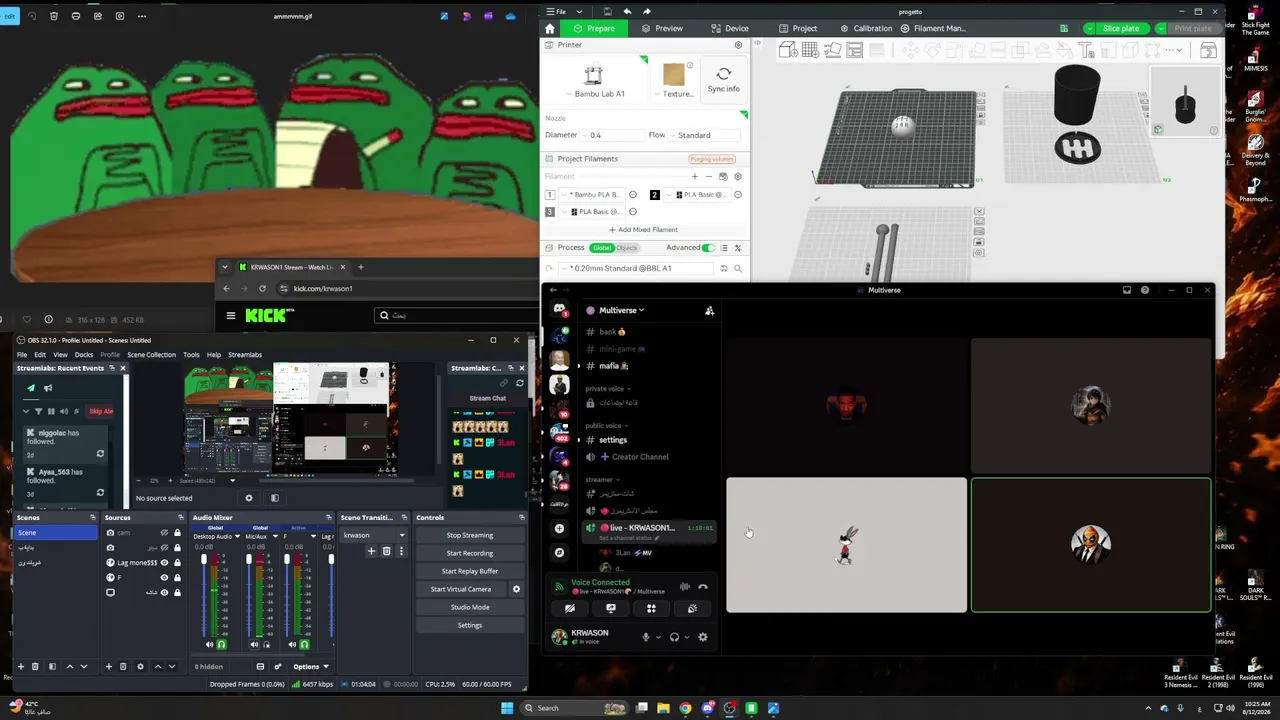Click Start Recording in OBS
Image resolution: width=1280 pixels, height=720 pixels.
470,553
